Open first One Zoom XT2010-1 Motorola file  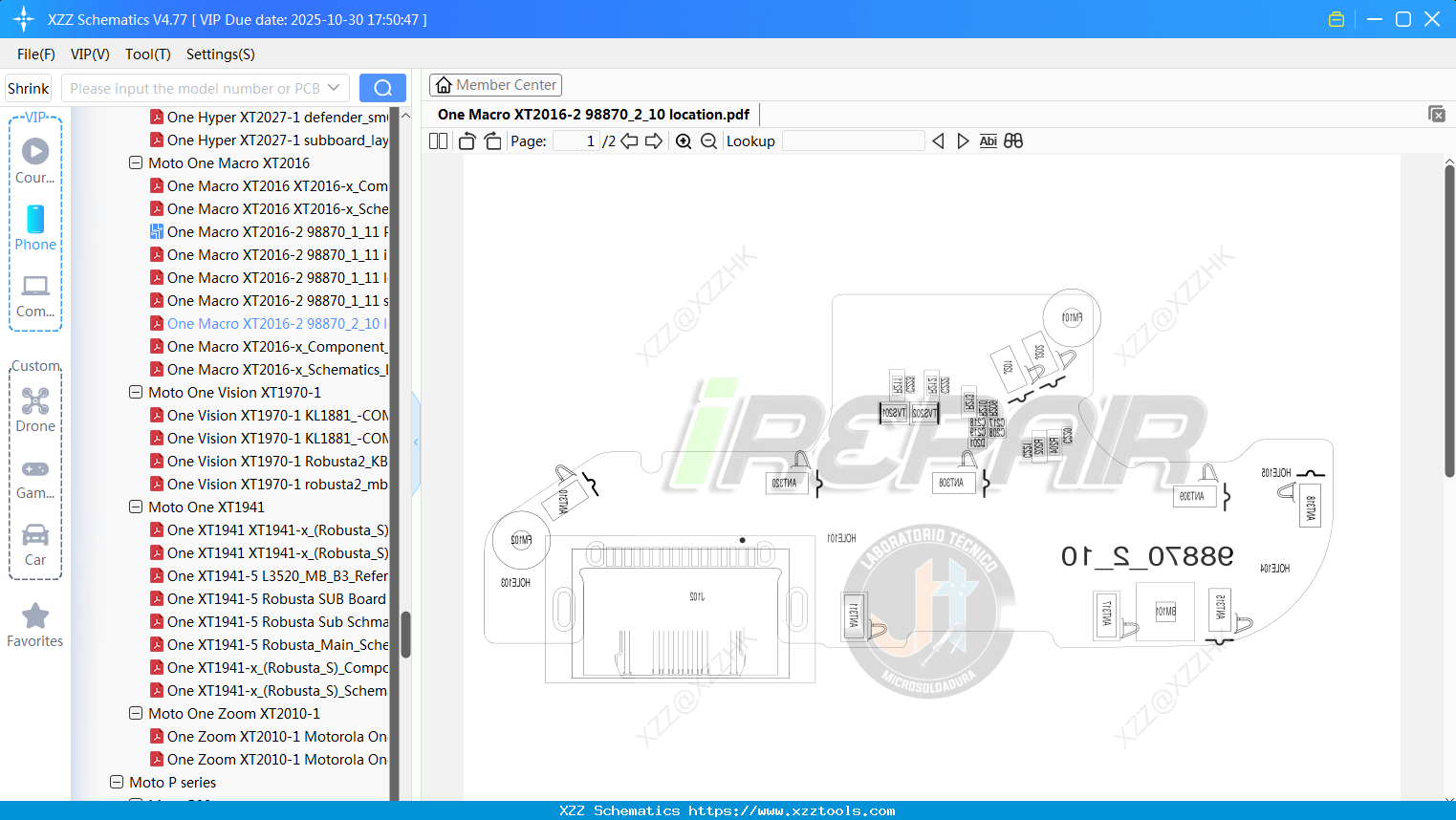point(269,736)
